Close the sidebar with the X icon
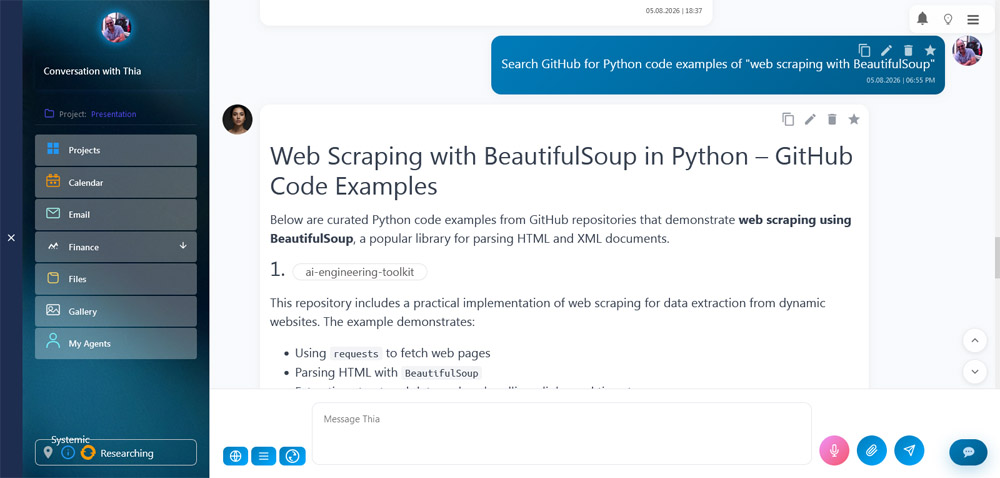 (x=11, y=238)
